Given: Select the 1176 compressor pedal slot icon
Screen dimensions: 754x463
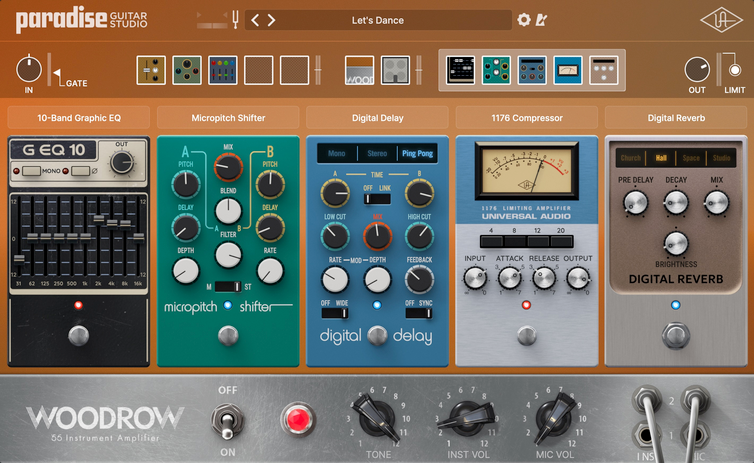Looking at the screenshot, I should 568,70.
